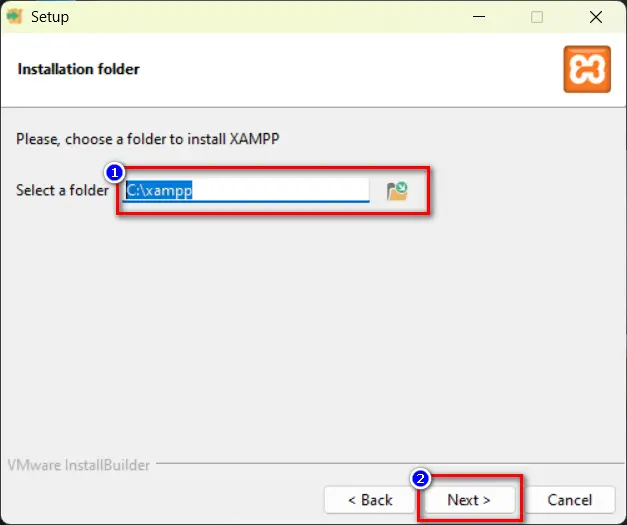
Task: Click the "Installation folder" heading
Action: [x=79, y=69]
